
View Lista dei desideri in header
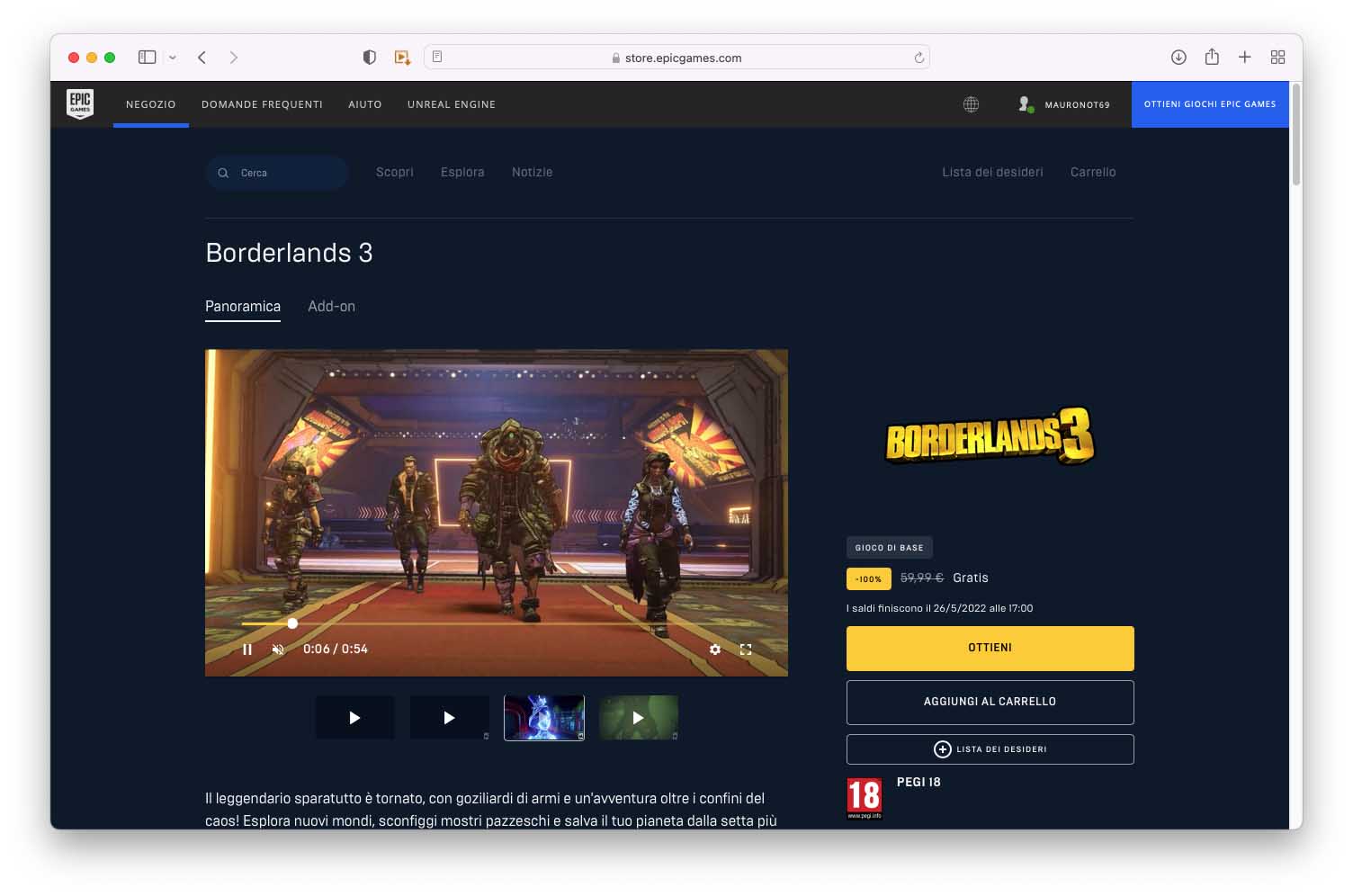pos(993,172)
